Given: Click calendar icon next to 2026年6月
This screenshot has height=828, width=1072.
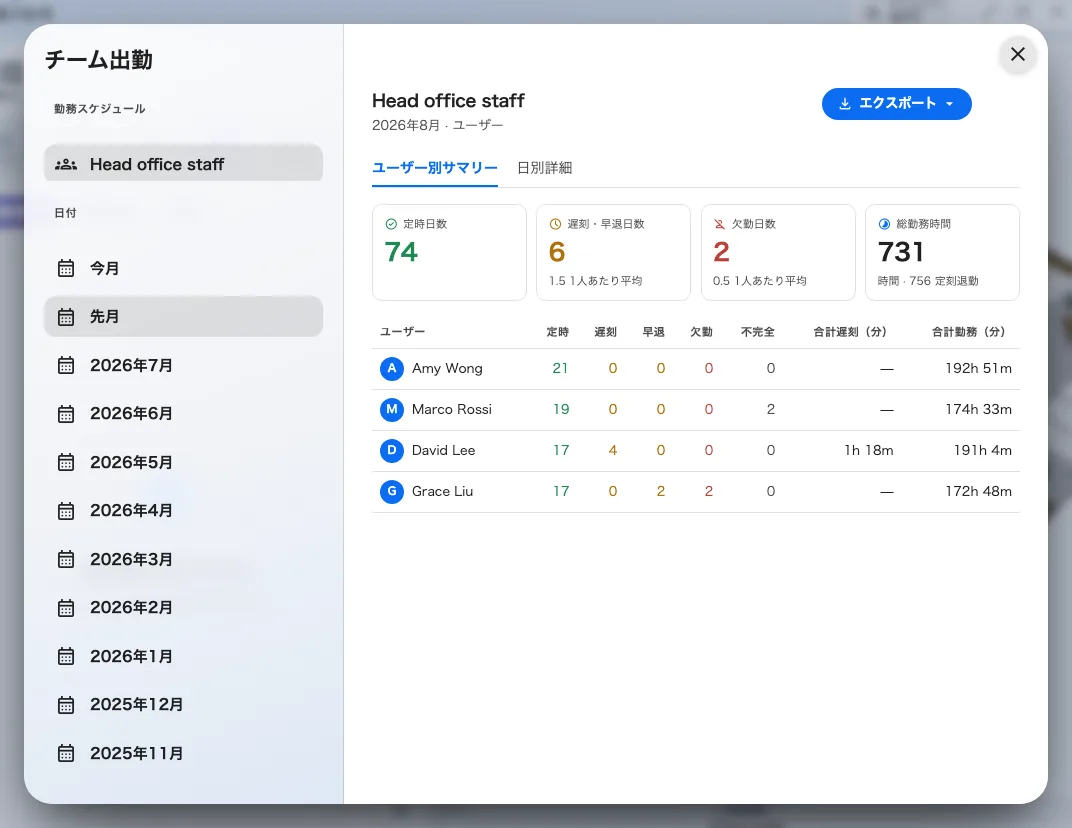Looking at the screenshot, I should click(66, 414).
